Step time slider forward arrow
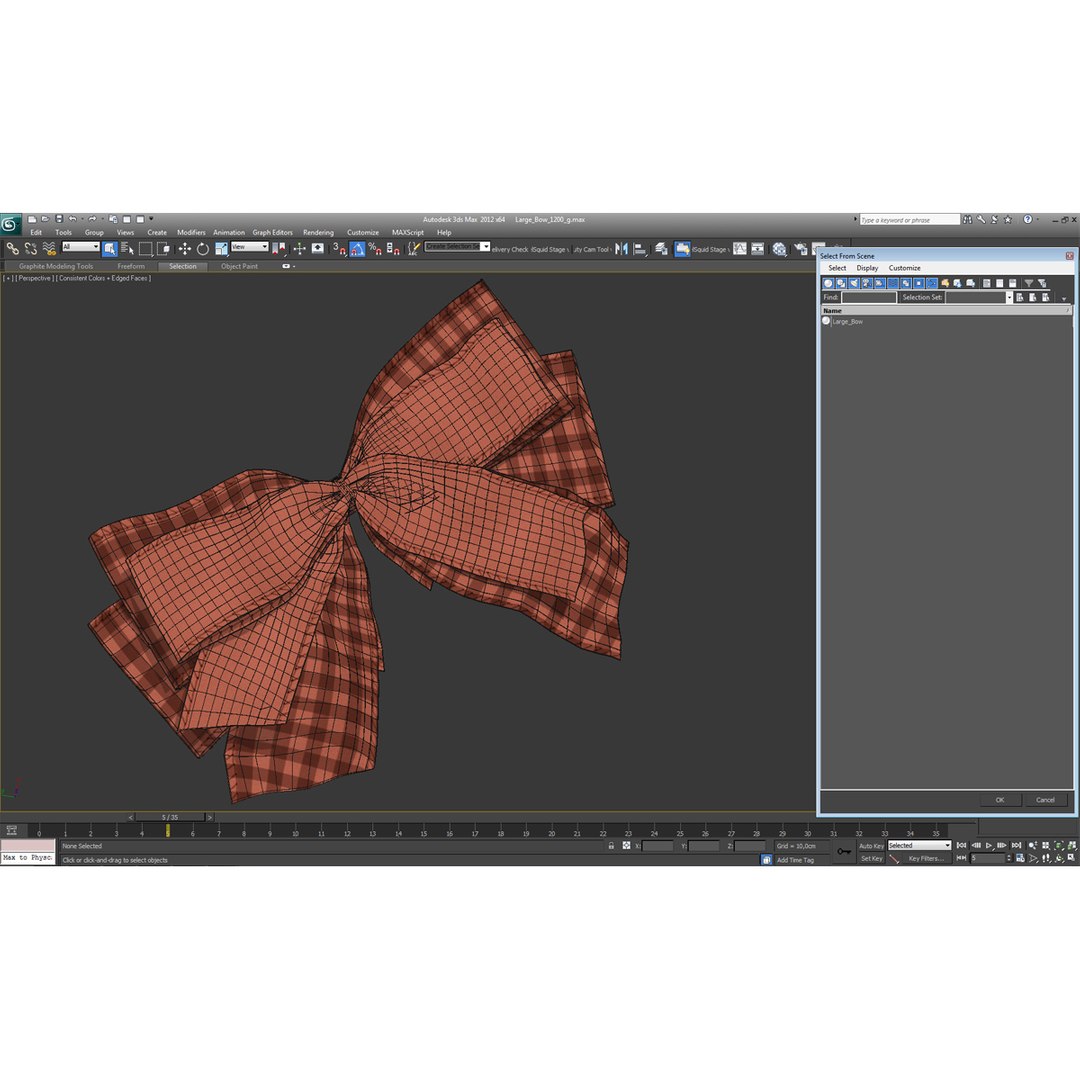This screenshot has height=1080, width=1080. pos(209,817)
